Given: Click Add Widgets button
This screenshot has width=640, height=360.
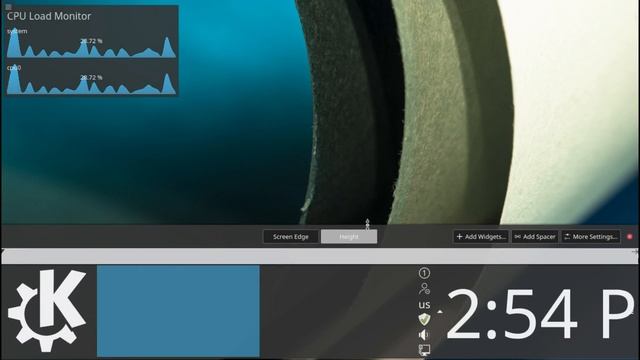Looking at the screenshot, I should pos(481,237).
